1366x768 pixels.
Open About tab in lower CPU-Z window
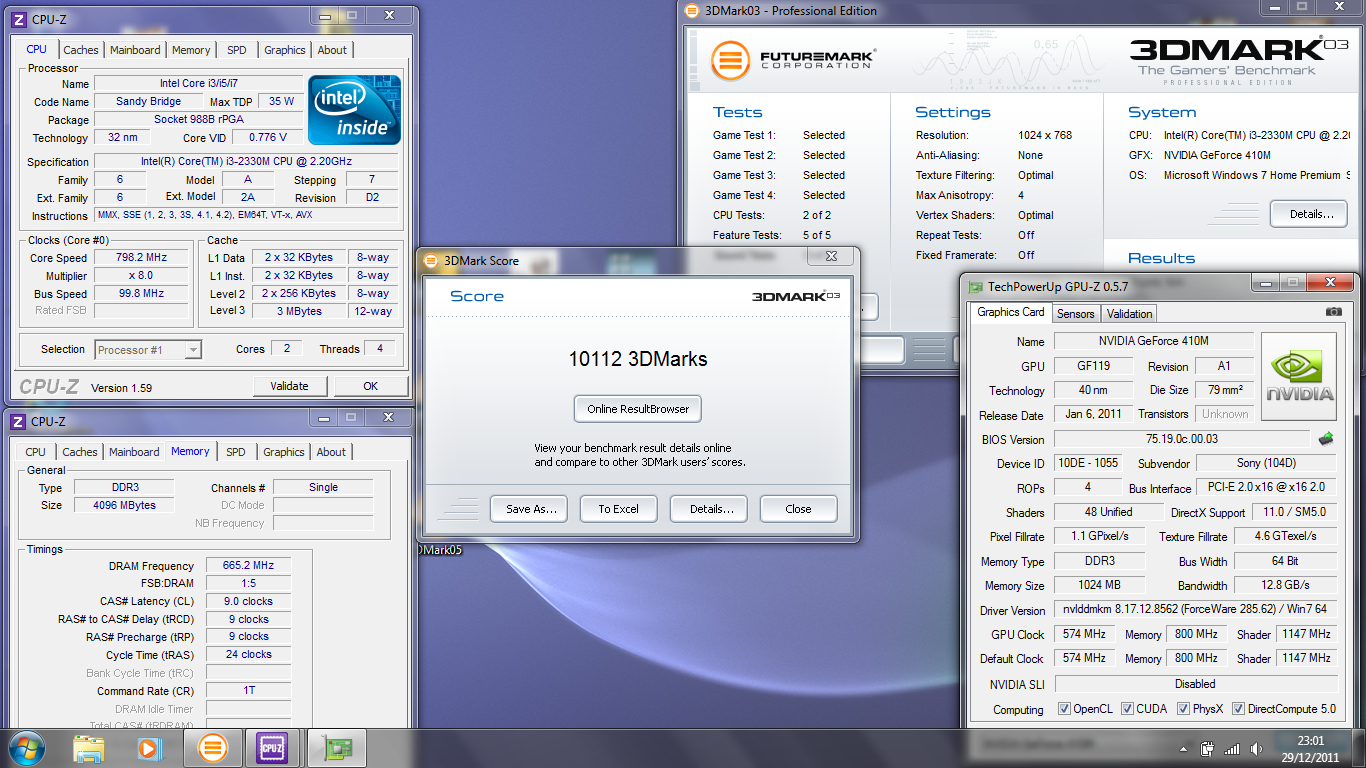point(331,452)
